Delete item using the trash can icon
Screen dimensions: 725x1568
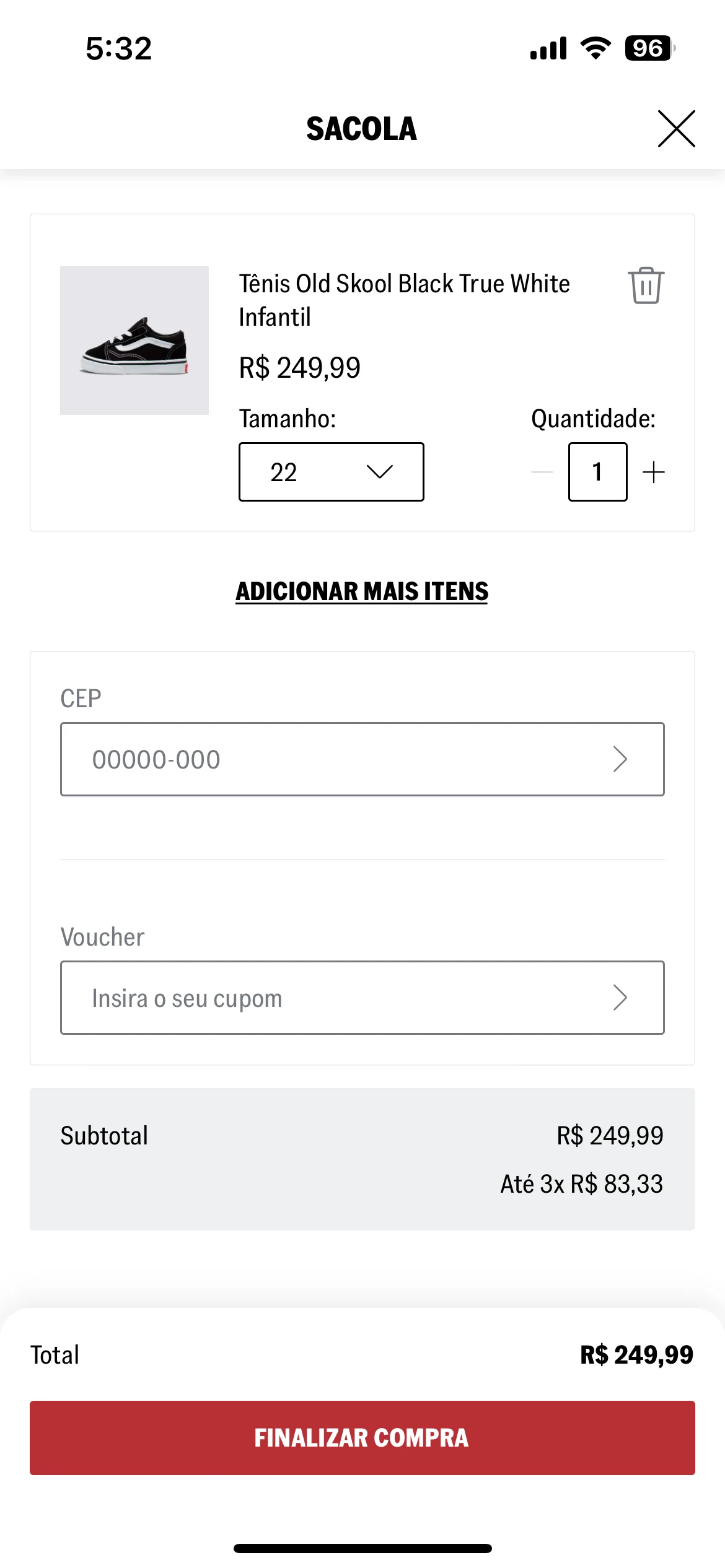point(646,285)
